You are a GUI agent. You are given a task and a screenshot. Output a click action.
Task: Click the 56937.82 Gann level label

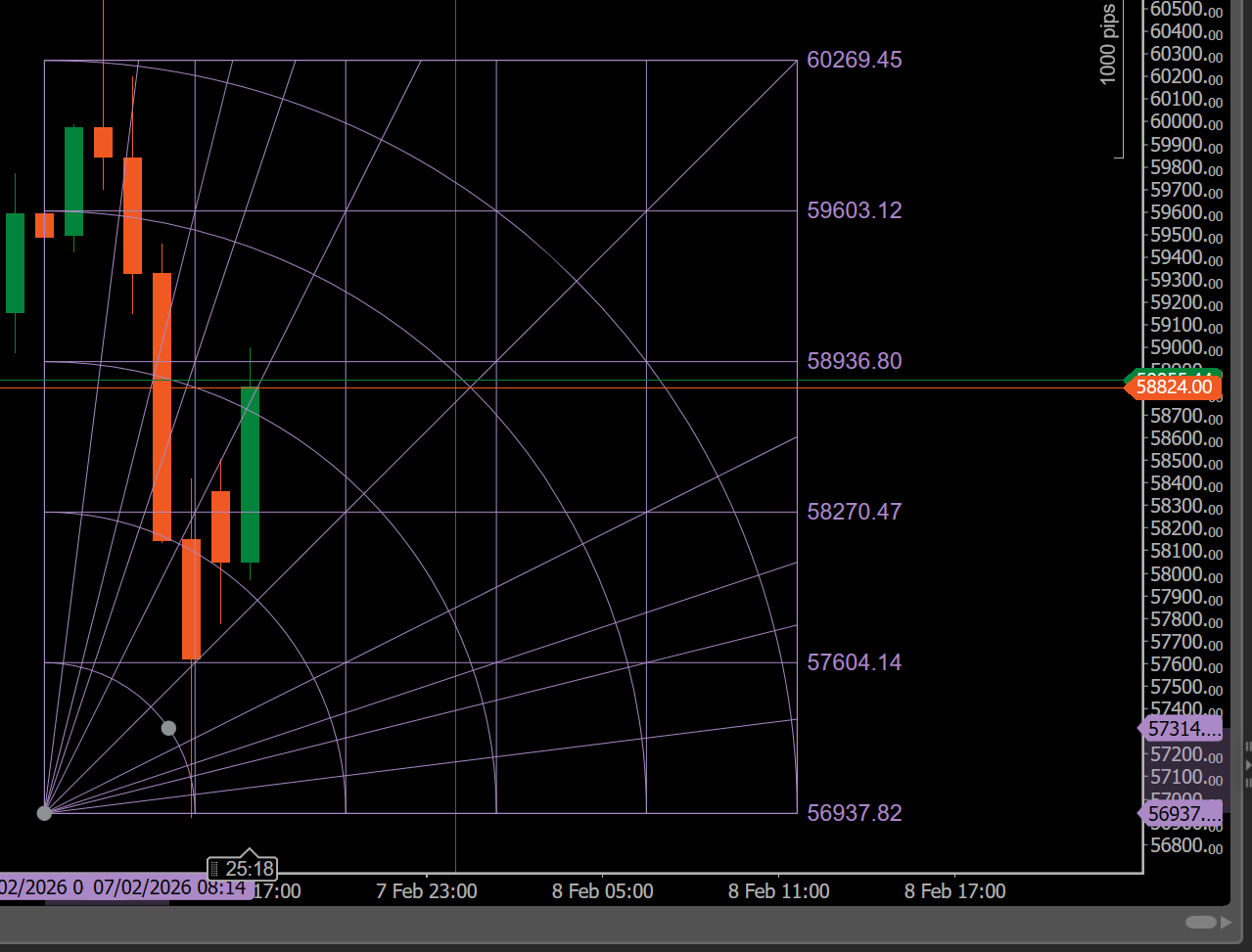click(x=854, y=814)
